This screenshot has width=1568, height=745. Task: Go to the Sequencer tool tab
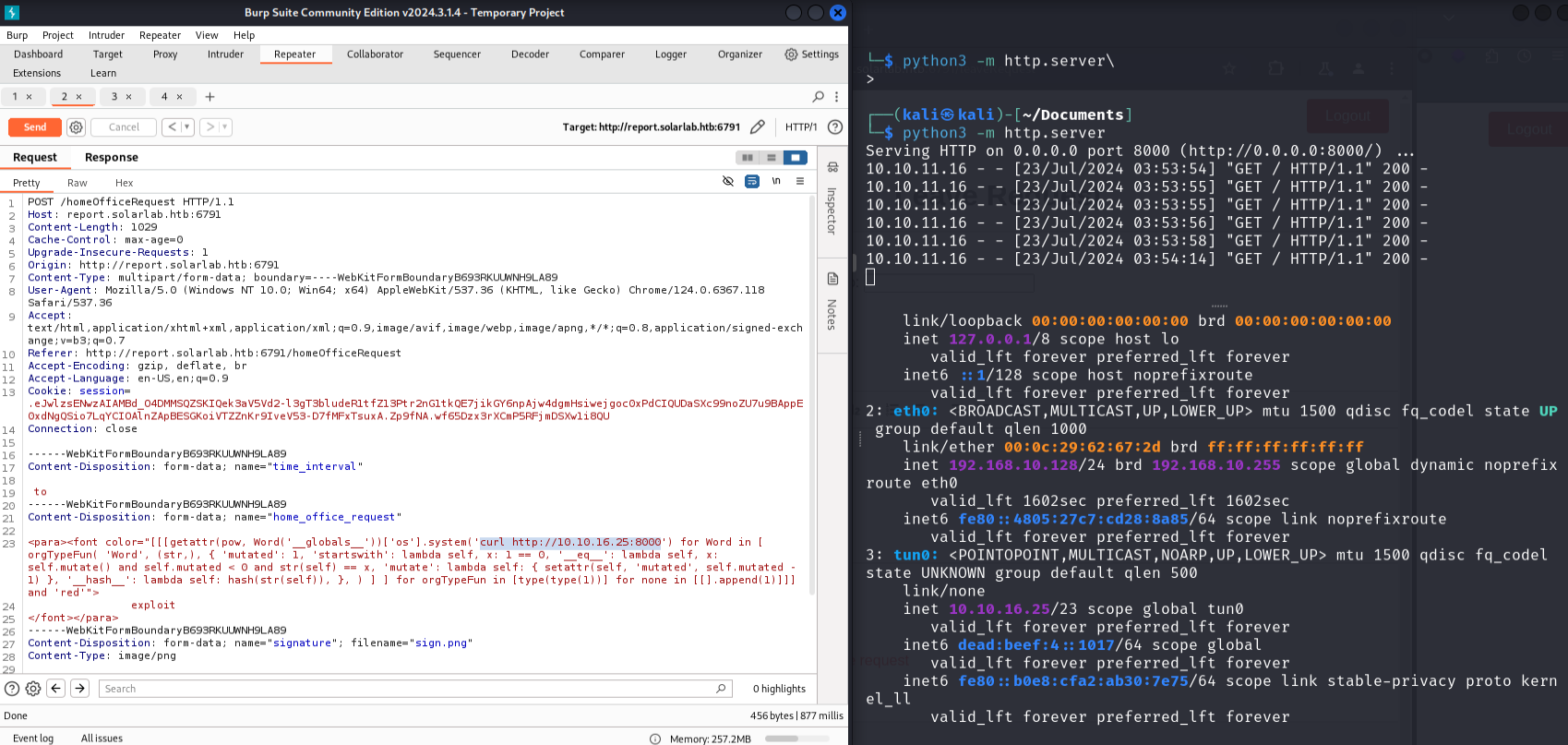pyautogui.click(x=457, y=54)
